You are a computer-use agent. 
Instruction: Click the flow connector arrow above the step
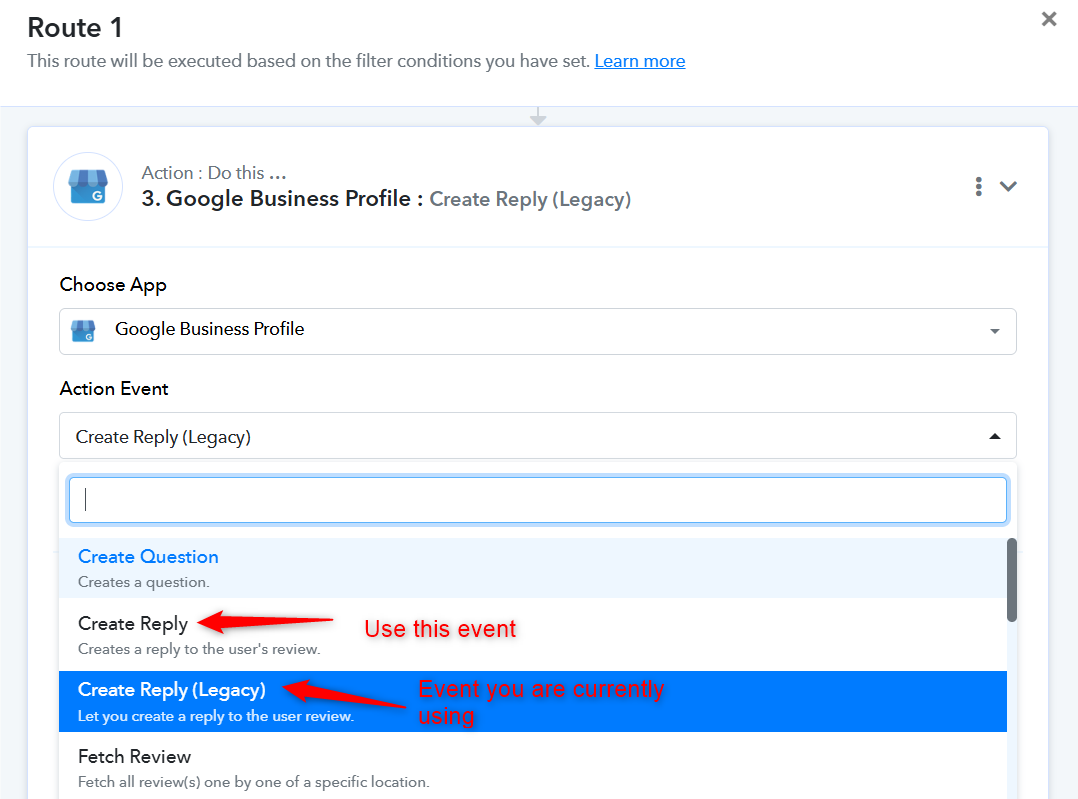(538, 116)
